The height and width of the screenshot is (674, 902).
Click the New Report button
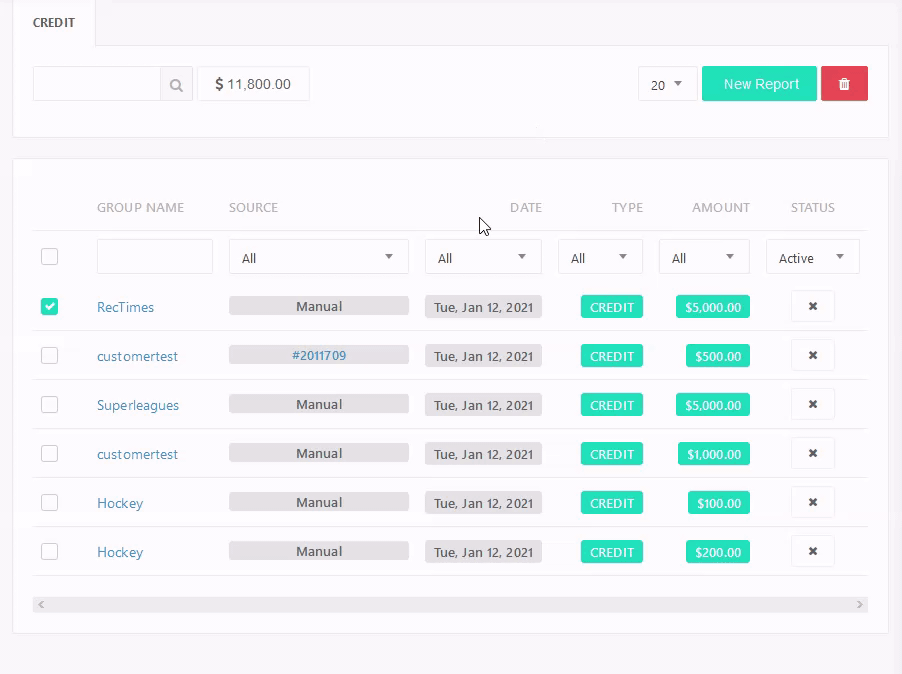pyautogui.click(x=759, y=84)
